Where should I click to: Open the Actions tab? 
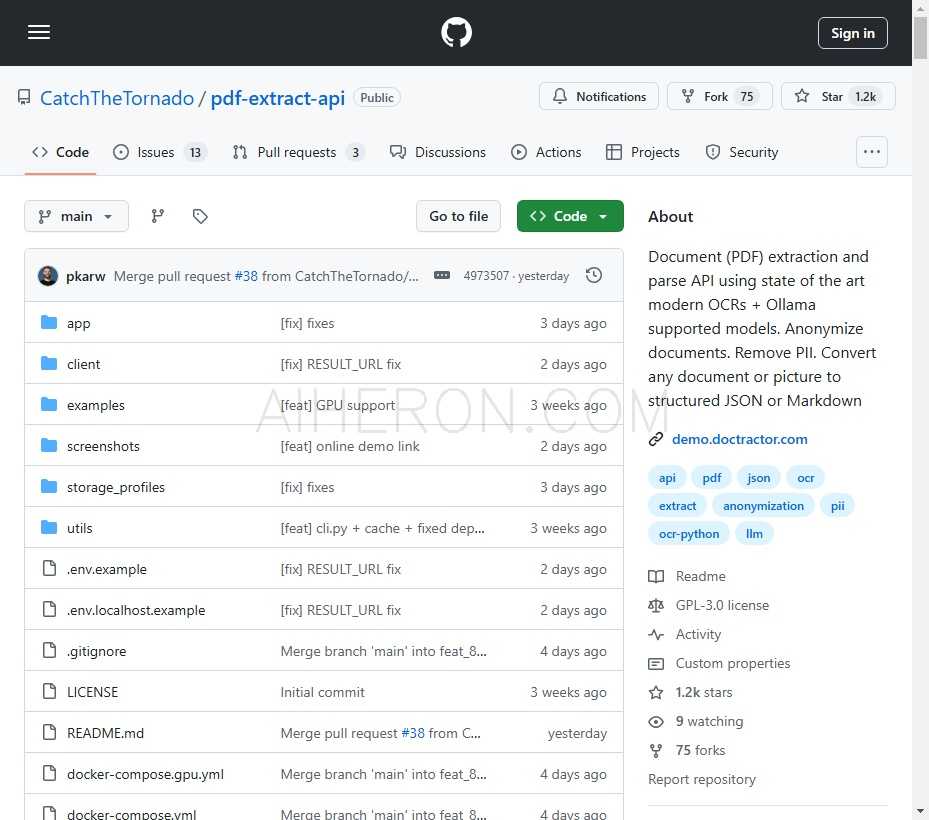(x=546, y=152)
